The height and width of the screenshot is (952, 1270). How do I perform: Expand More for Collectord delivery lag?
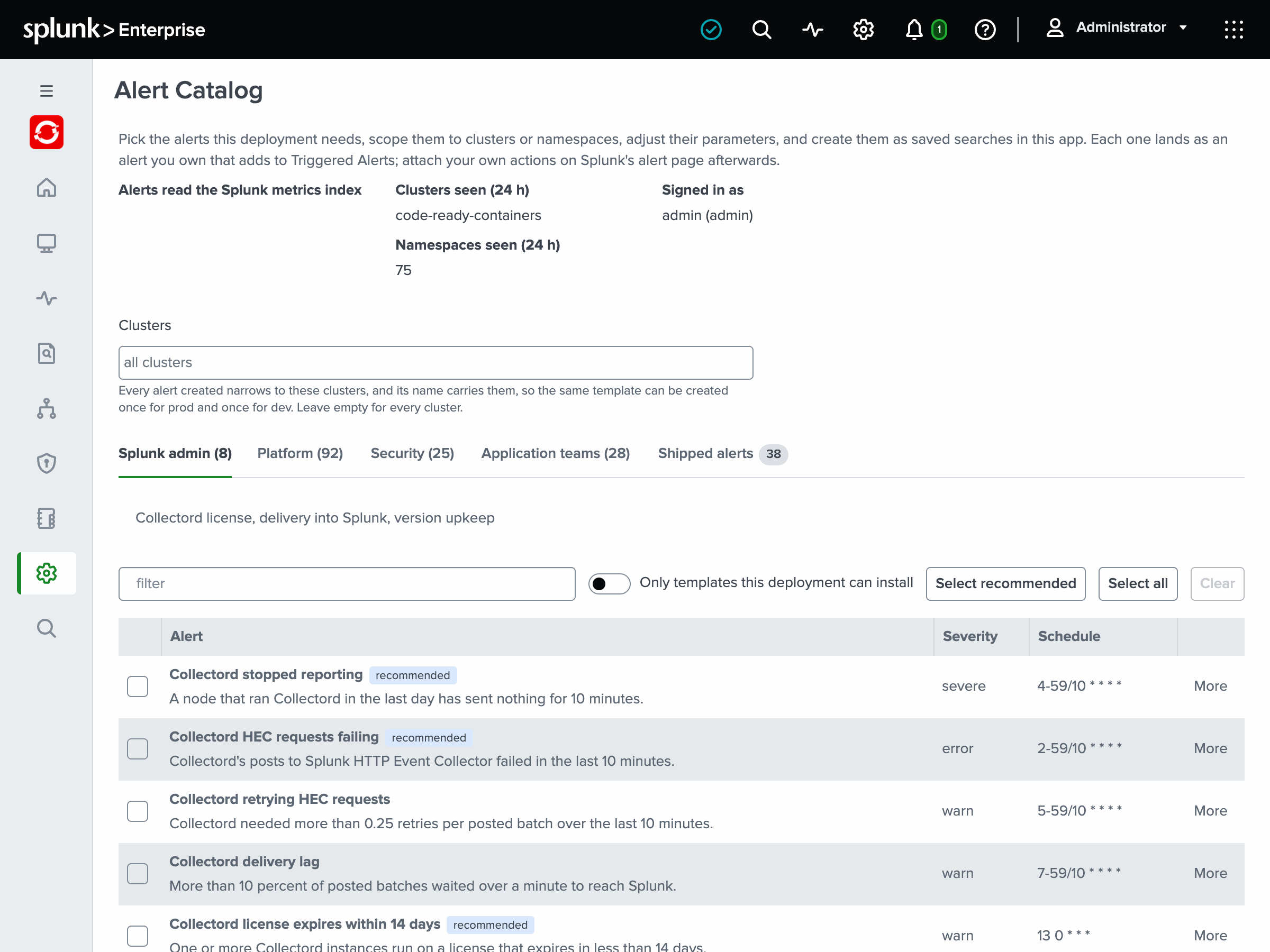[x=1210, y=873]
